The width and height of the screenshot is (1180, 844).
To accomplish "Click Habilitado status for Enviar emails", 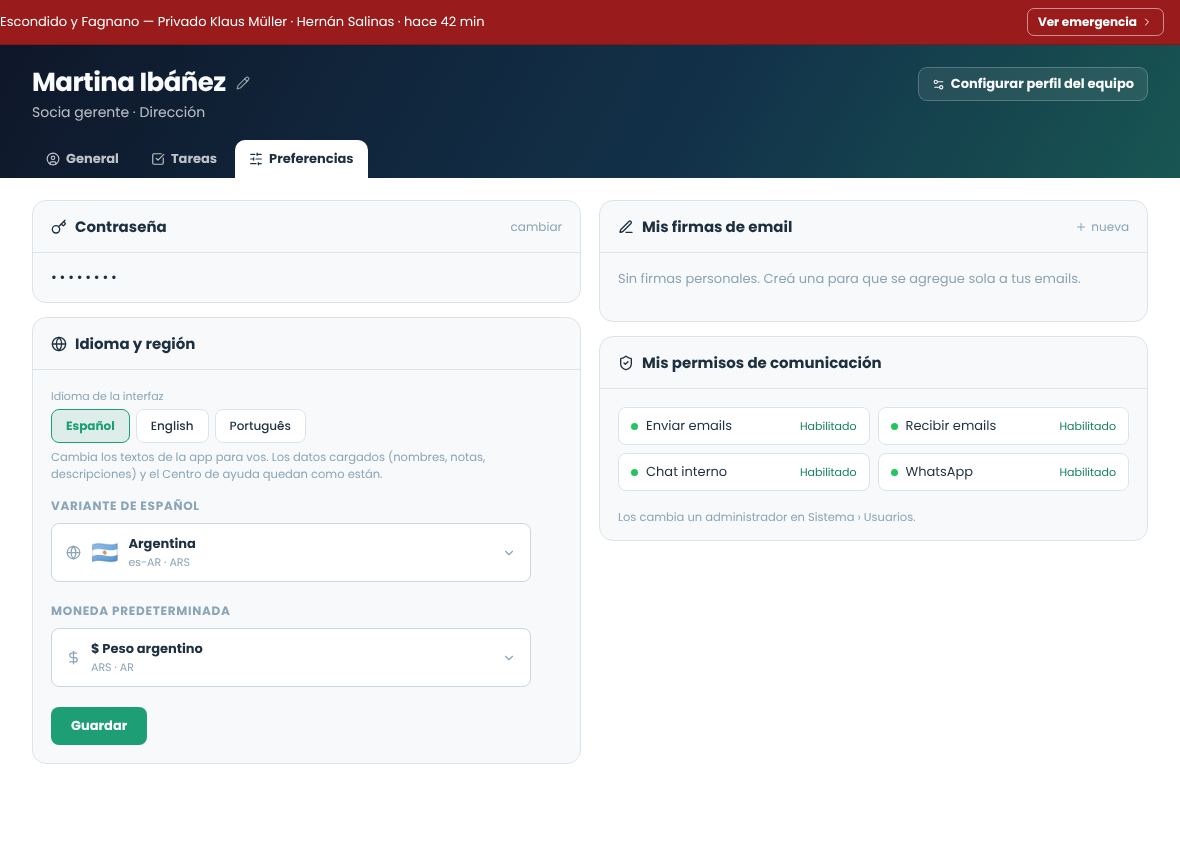I will pyautogui.click(x=828, y=427).
